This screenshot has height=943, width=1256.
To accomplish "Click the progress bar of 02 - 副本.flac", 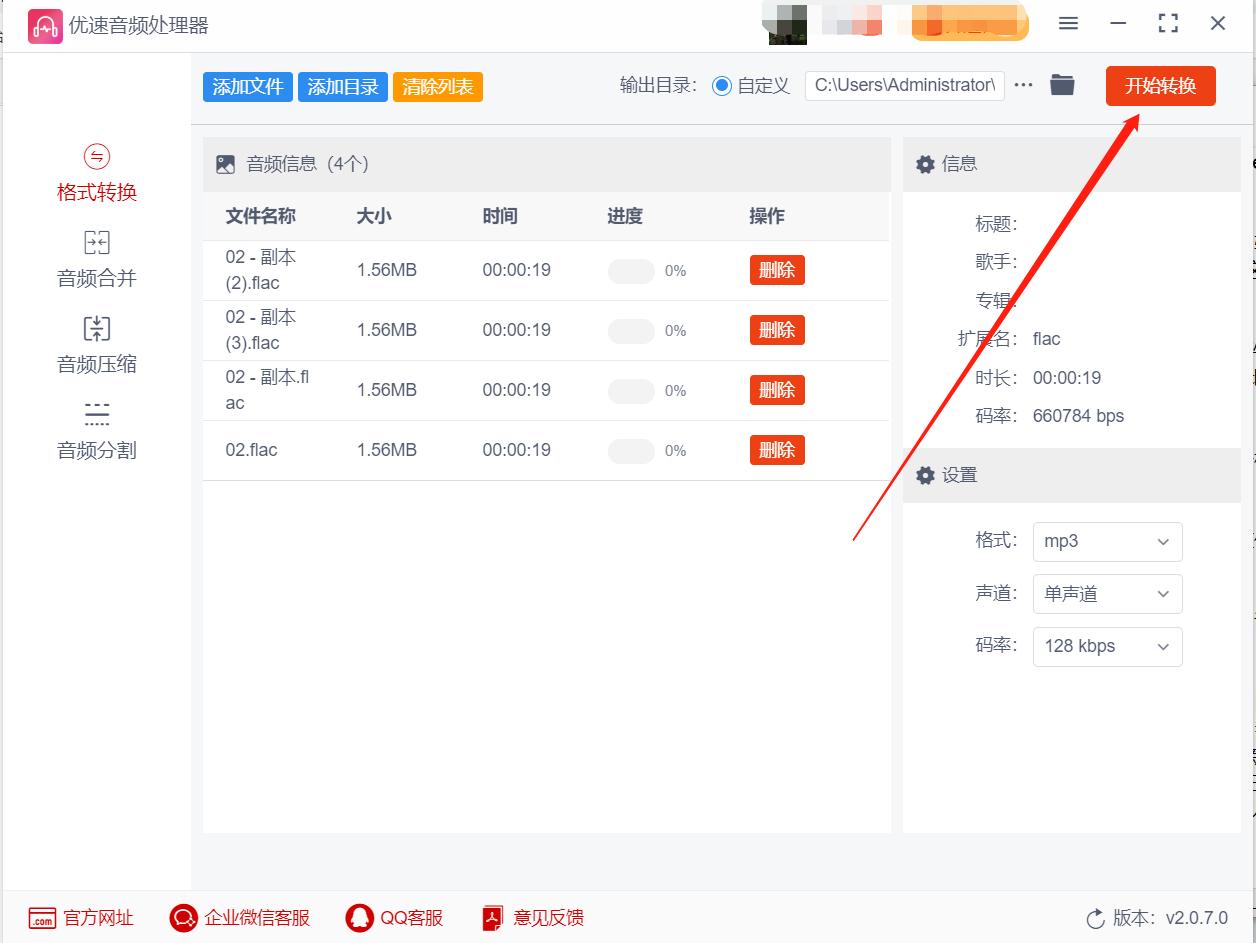I will click(631, 390).
